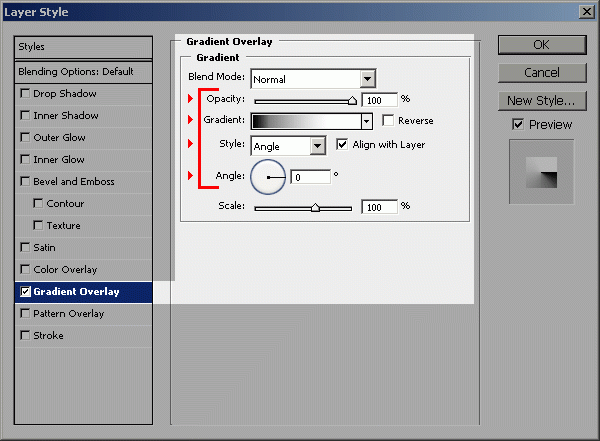
Task: Click the gradient preview thumbnail
Action: click(541, 172)
